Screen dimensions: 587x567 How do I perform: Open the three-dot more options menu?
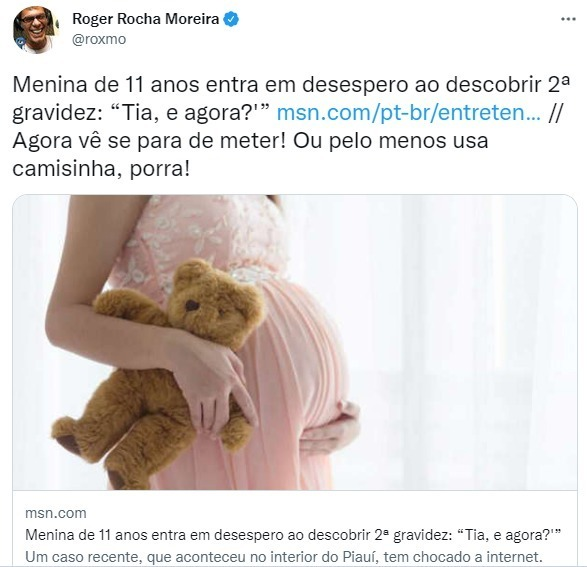[568, 19]
